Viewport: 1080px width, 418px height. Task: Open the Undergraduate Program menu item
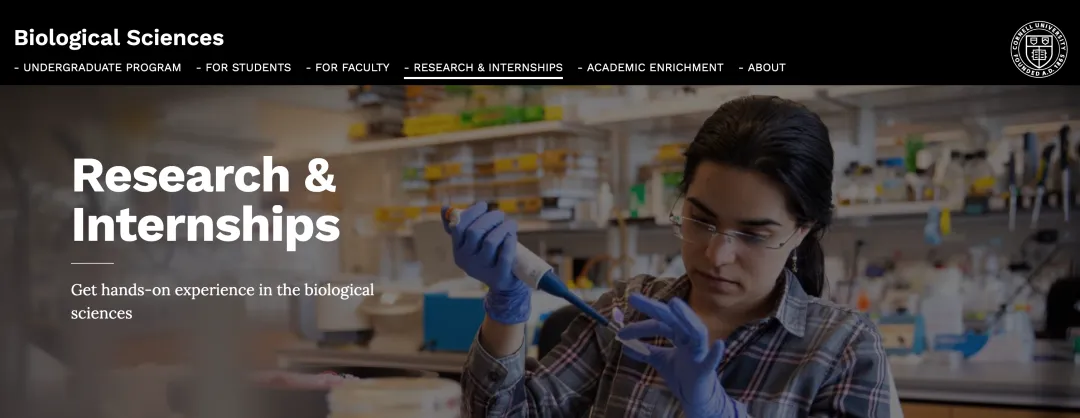[x=102, y=67]
